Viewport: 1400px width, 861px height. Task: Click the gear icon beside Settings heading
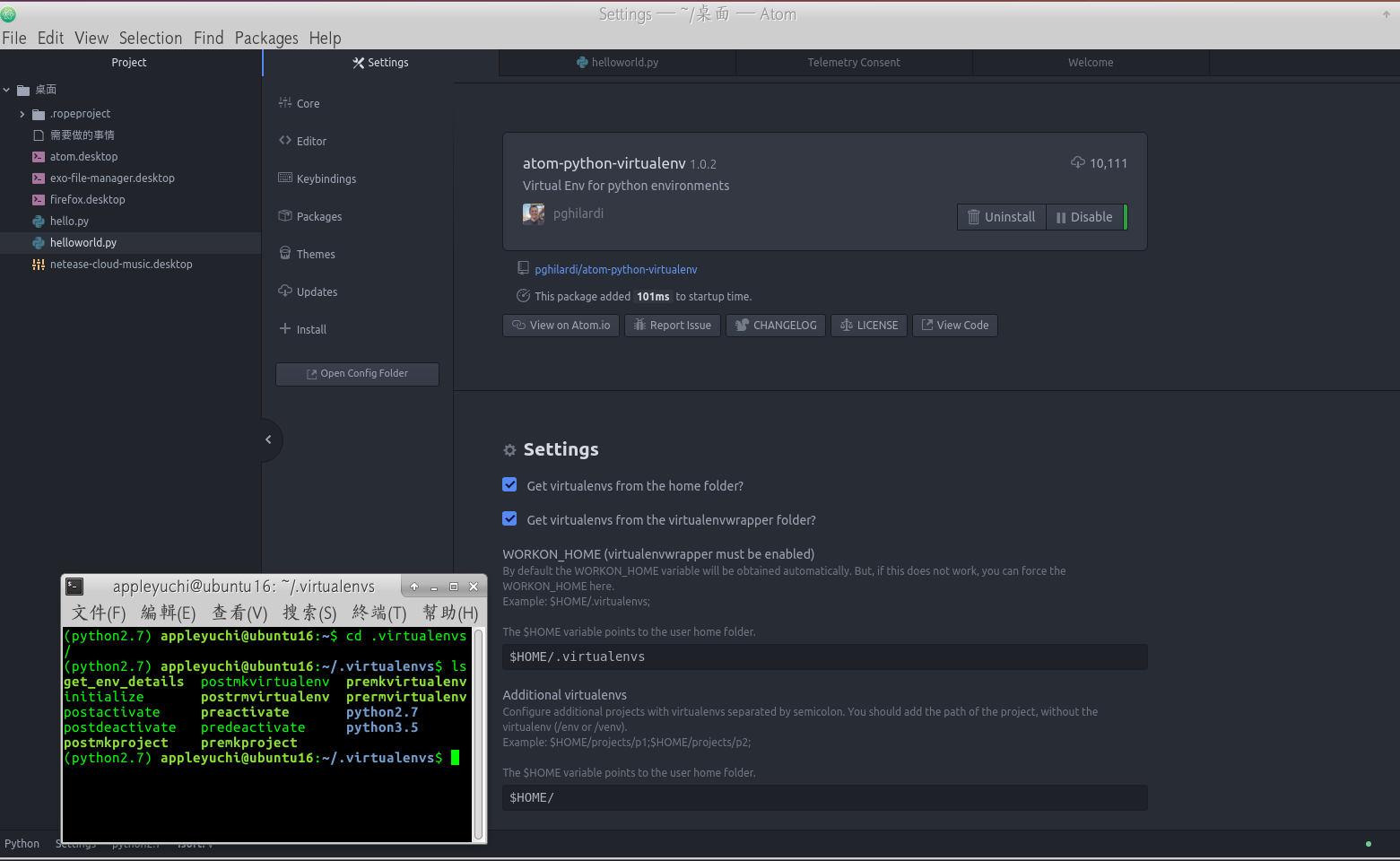pyautogui.click(x=509, y=450)
